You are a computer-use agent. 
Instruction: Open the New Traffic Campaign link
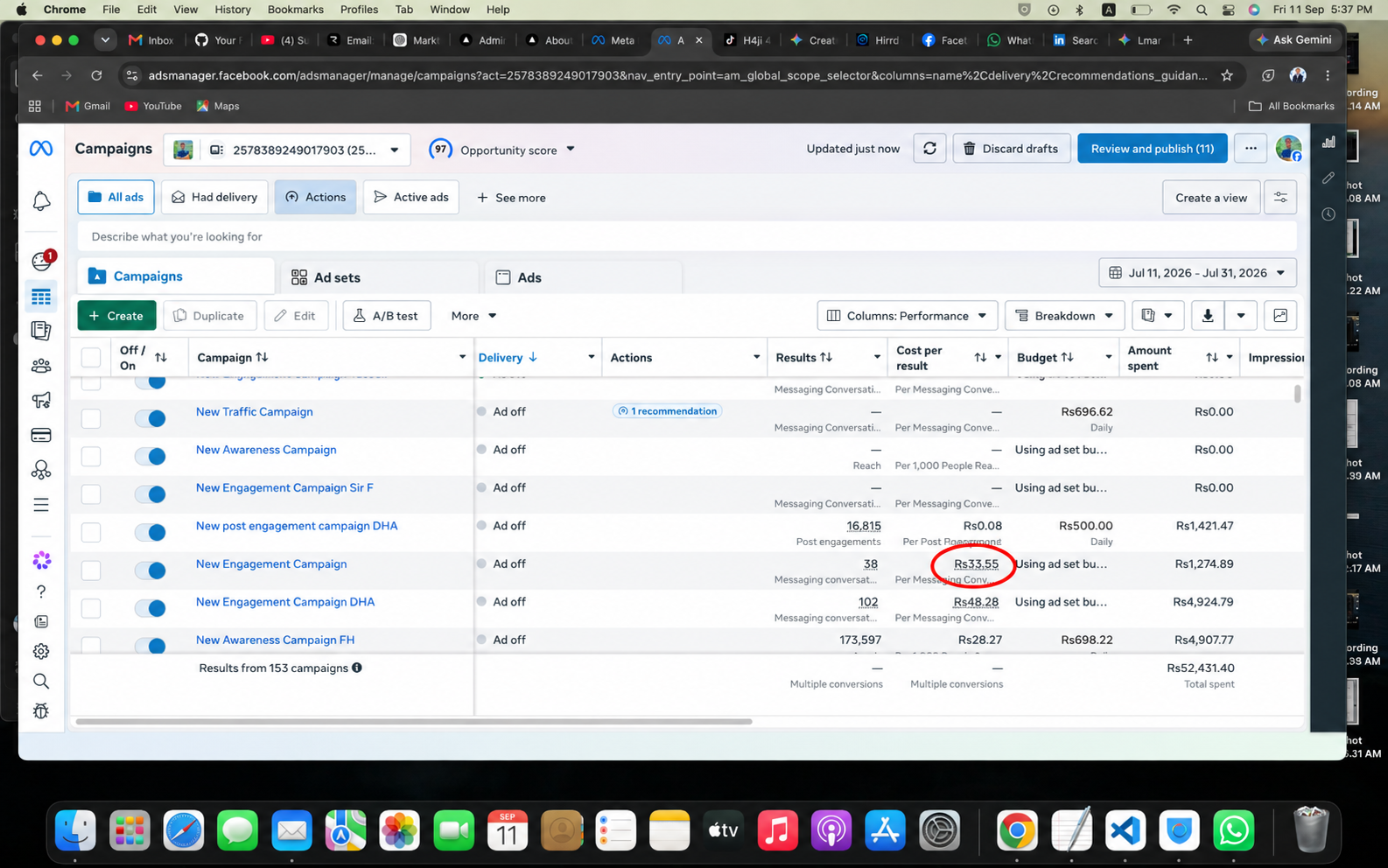(254, 411)
